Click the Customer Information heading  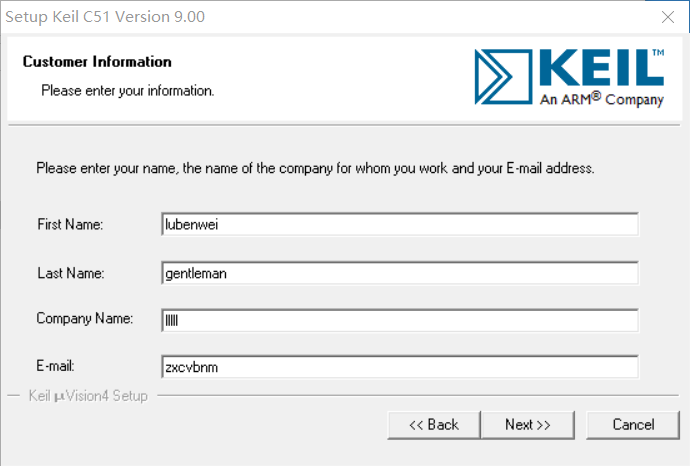tap(97, 62)
